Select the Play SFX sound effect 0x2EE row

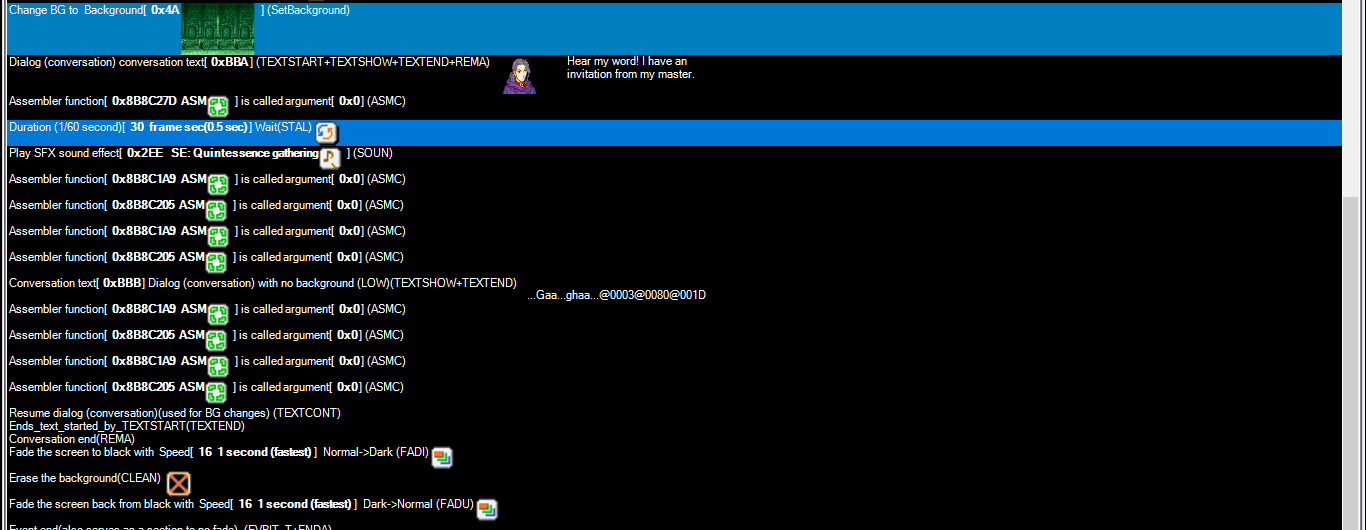pyautogui.click(x=160, y=153)
